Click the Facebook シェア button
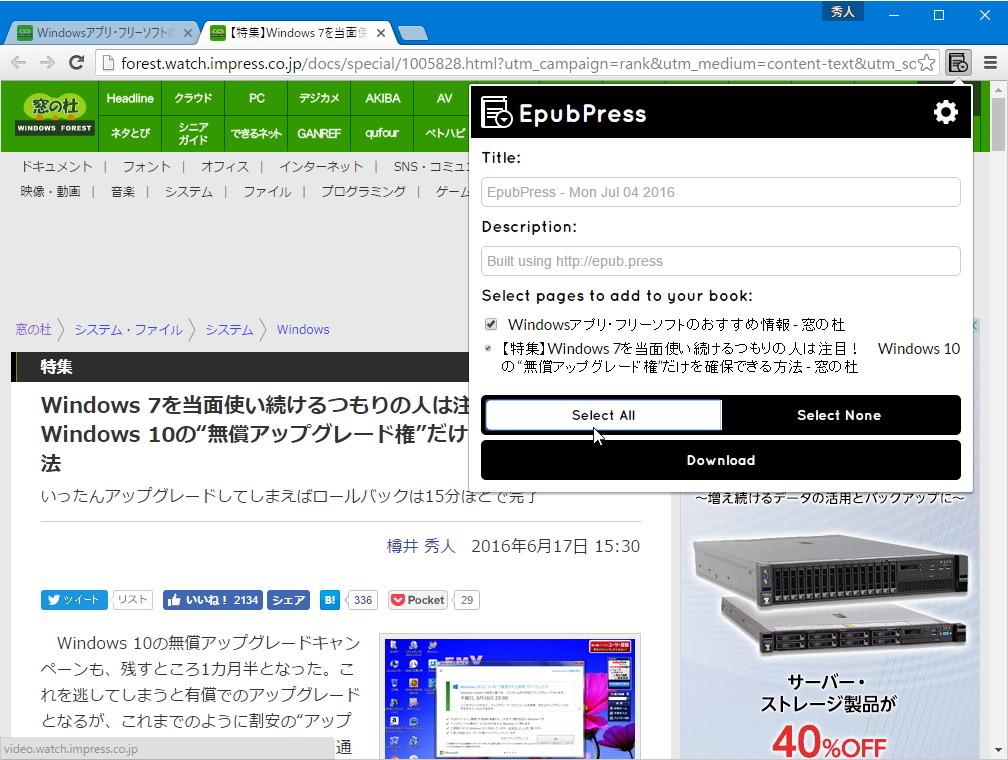The image size is (1008, 760). click(288, 600)
